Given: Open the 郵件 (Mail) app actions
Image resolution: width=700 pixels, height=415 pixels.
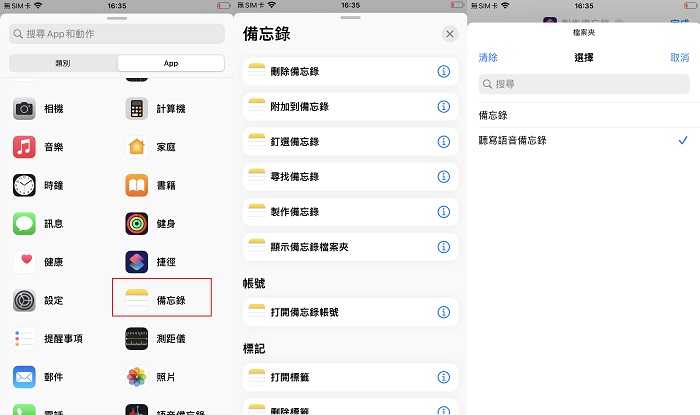Looking at the screenshot, I should 39,377.
